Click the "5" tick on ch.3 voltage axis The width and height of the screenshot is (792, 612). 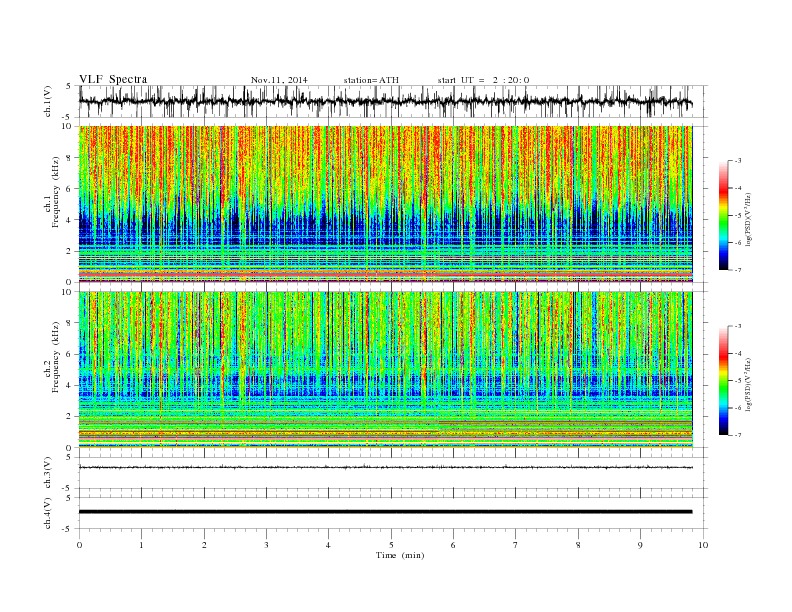70,457
